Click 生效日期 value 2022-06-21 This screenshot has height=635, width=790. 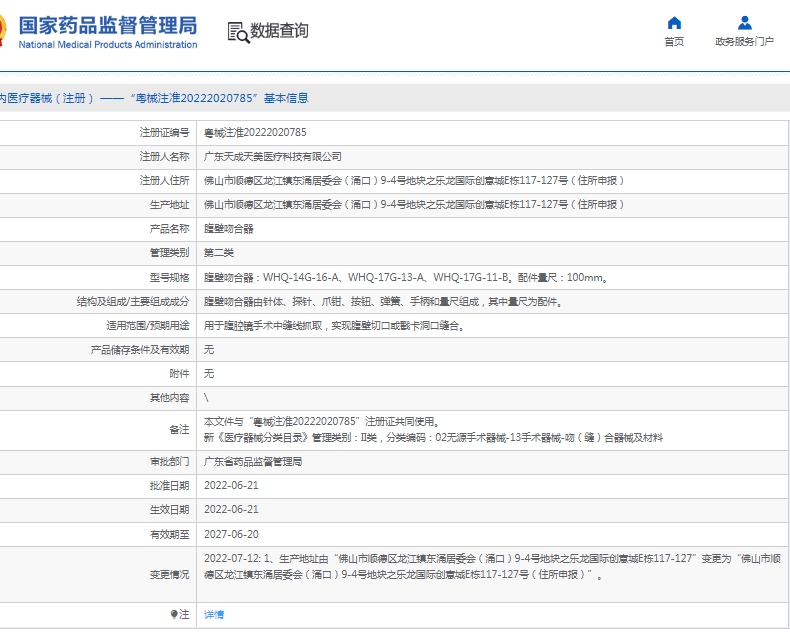pos(231,510)
